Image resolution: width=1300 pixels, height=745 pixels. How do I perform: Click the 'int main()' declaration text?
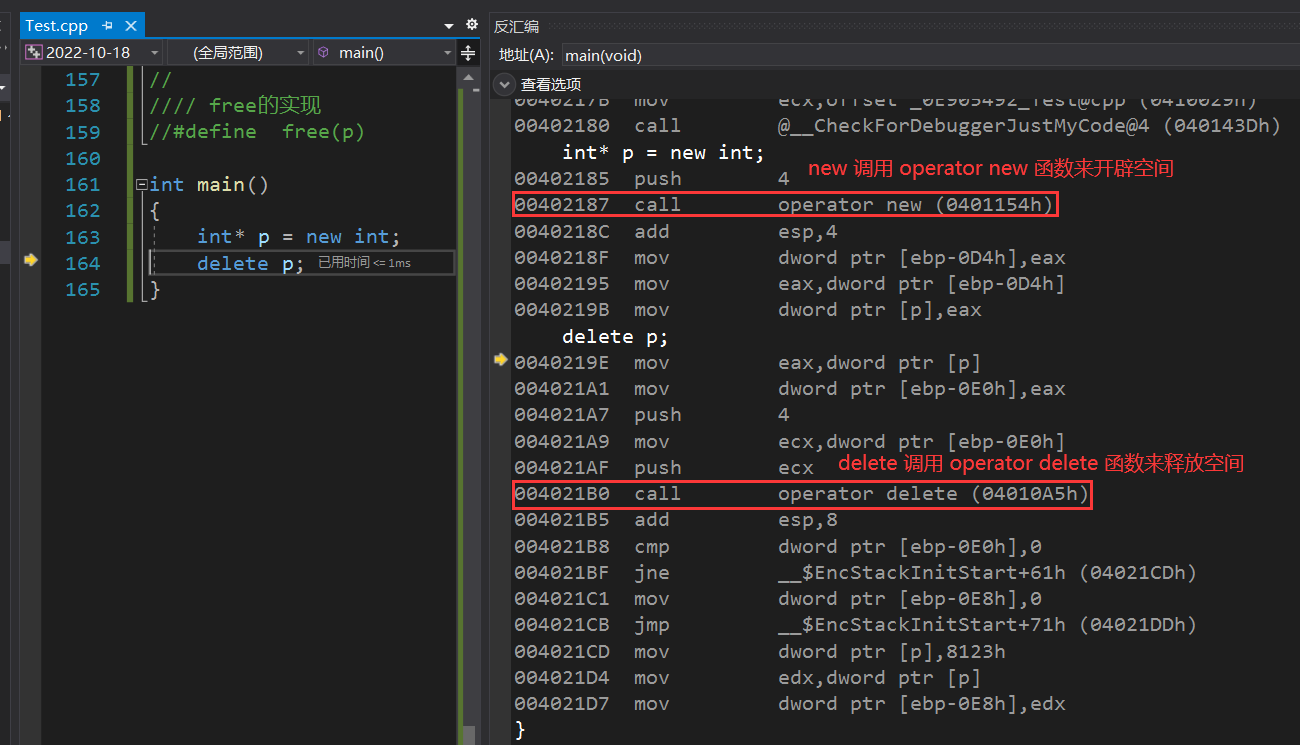pos(209,184)
